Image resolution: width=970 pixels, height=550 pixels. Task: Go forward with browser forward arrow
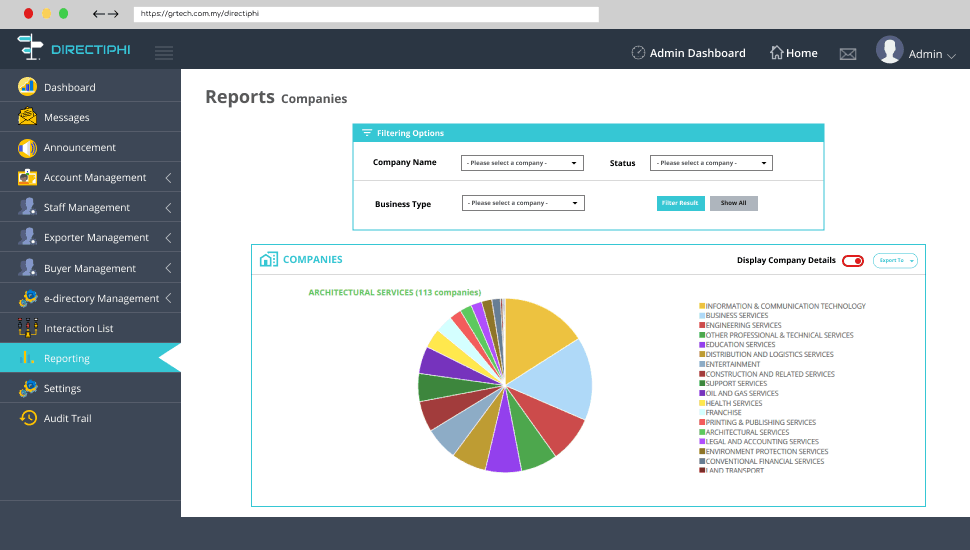point(113,14)
